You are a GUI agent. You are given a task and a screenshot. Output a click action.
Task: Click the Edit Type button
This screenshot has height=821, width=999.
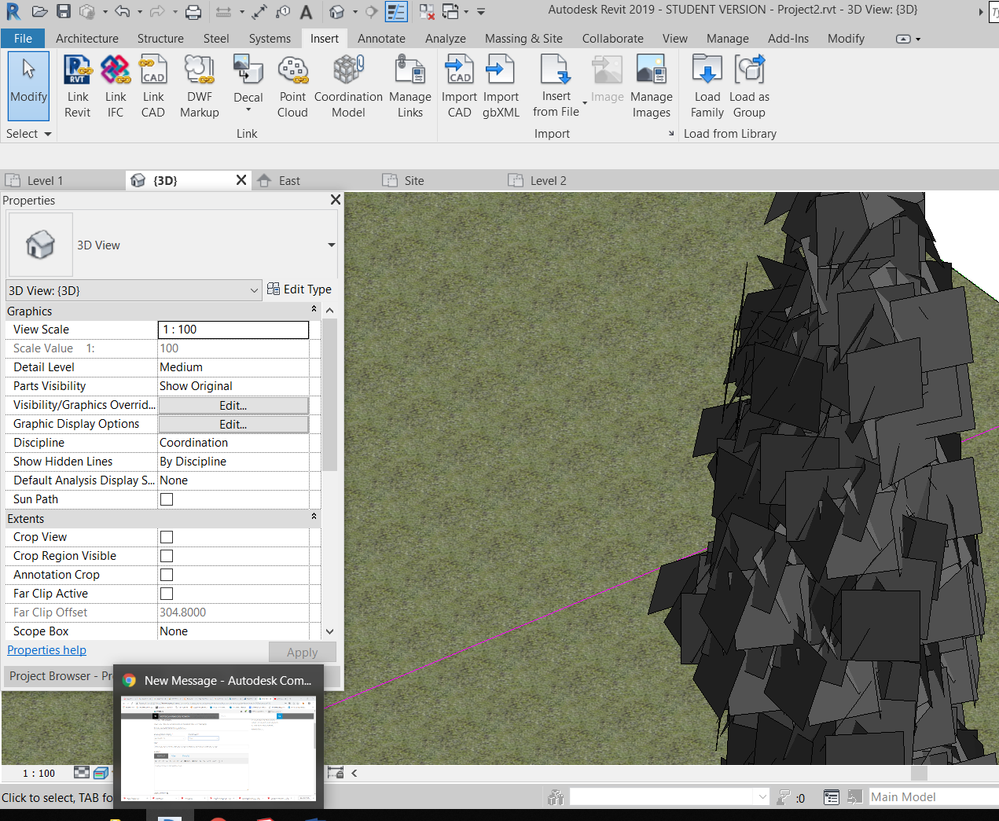(x=299, y=289)
